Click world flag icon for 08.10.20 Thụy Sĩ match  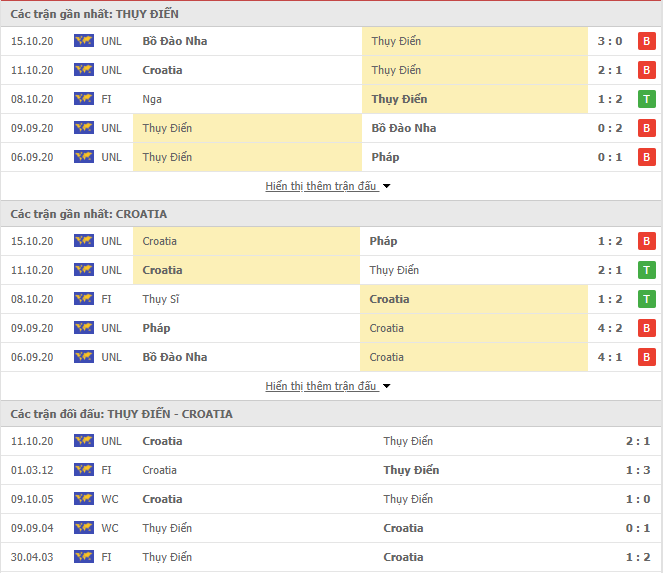[x=84, y=299]
